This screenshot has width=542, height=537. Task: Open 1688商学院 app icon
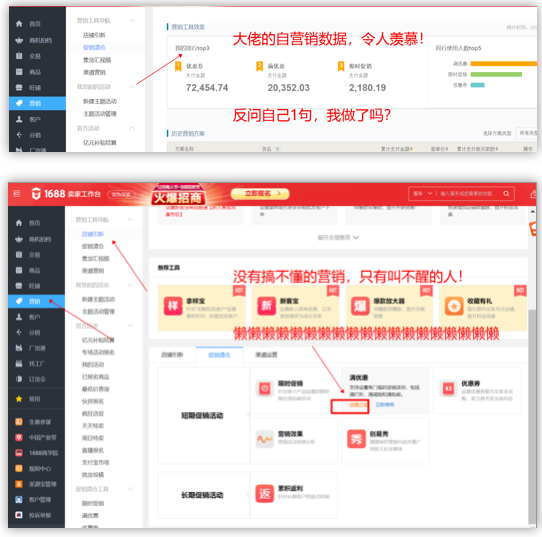pyautogui.click(x=19, y=453)
